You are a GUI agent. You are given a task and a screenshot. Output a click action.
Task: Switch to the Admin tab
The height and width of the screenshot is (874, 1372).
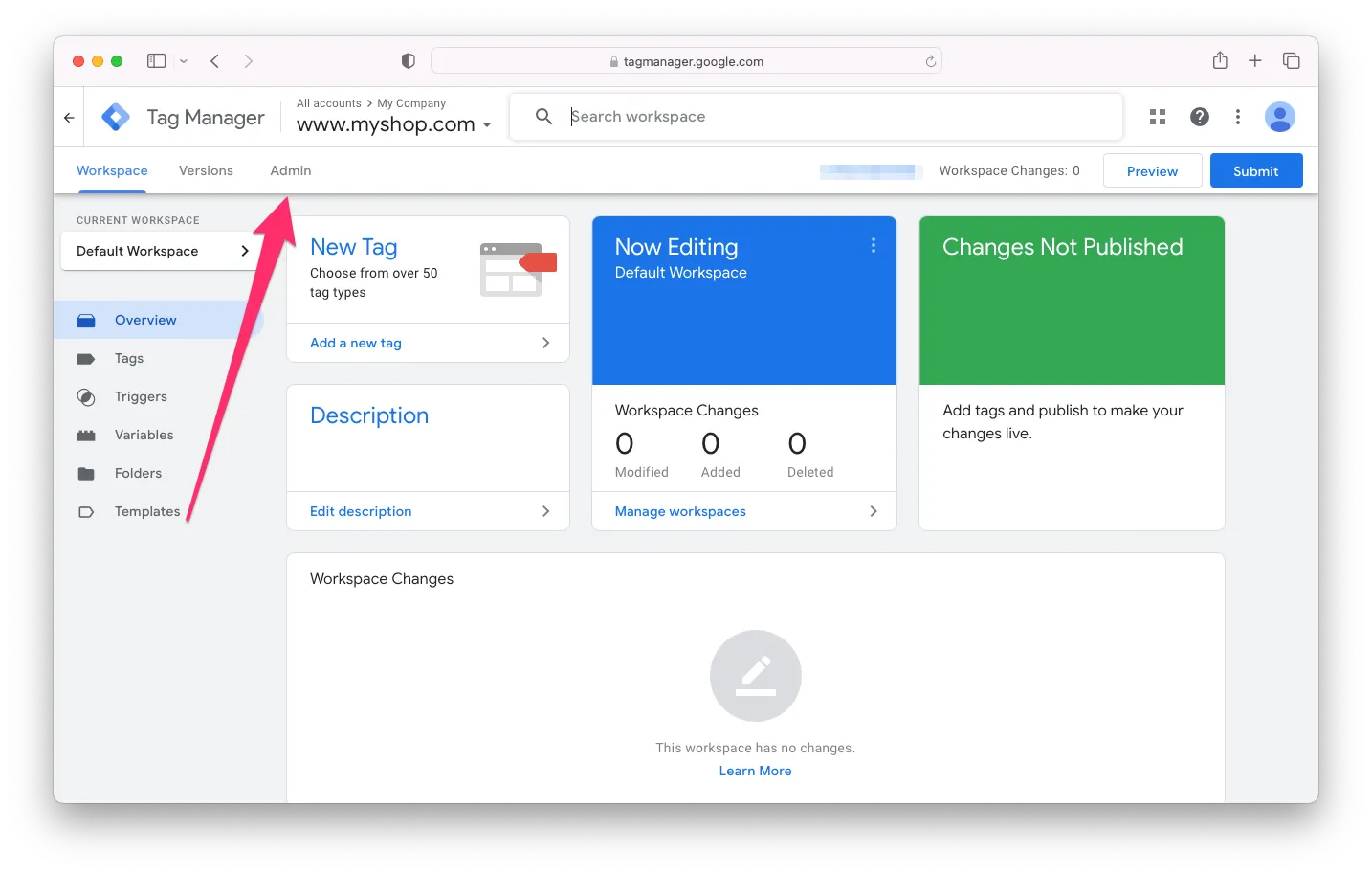290,170
